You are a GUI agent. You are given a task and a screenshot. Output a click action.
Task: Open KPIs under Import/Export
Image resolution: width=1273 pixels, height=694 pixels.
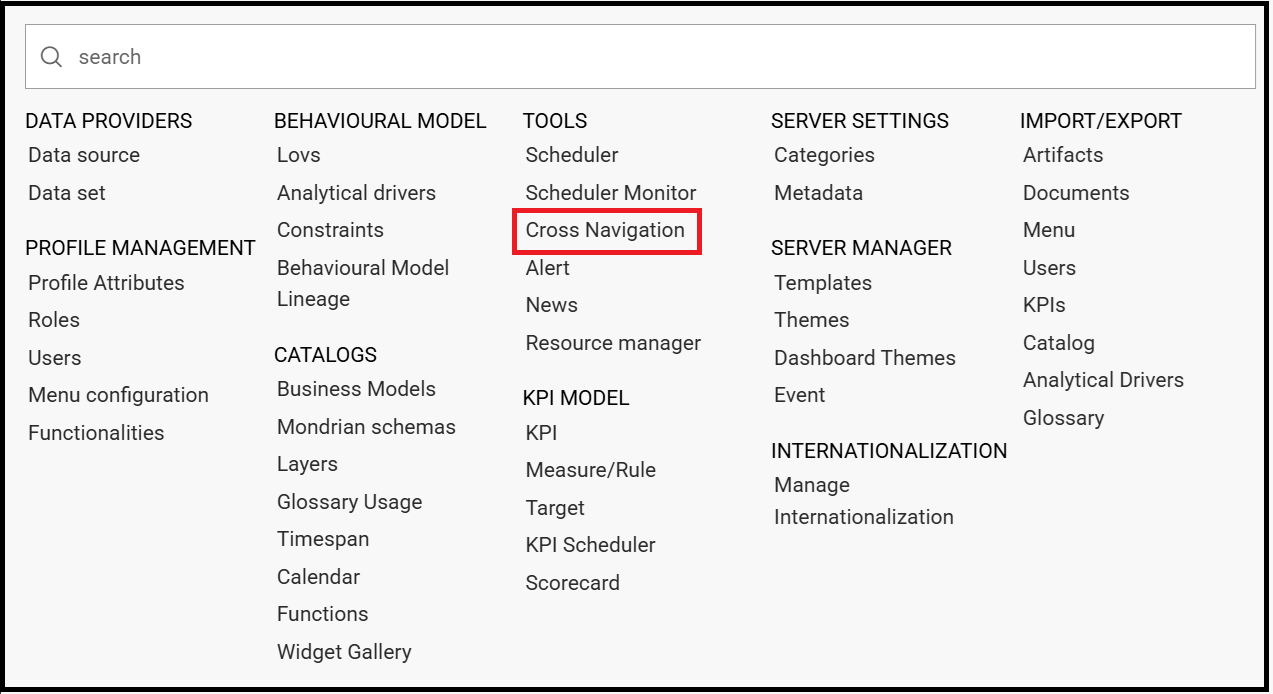tap(1044, 305)
